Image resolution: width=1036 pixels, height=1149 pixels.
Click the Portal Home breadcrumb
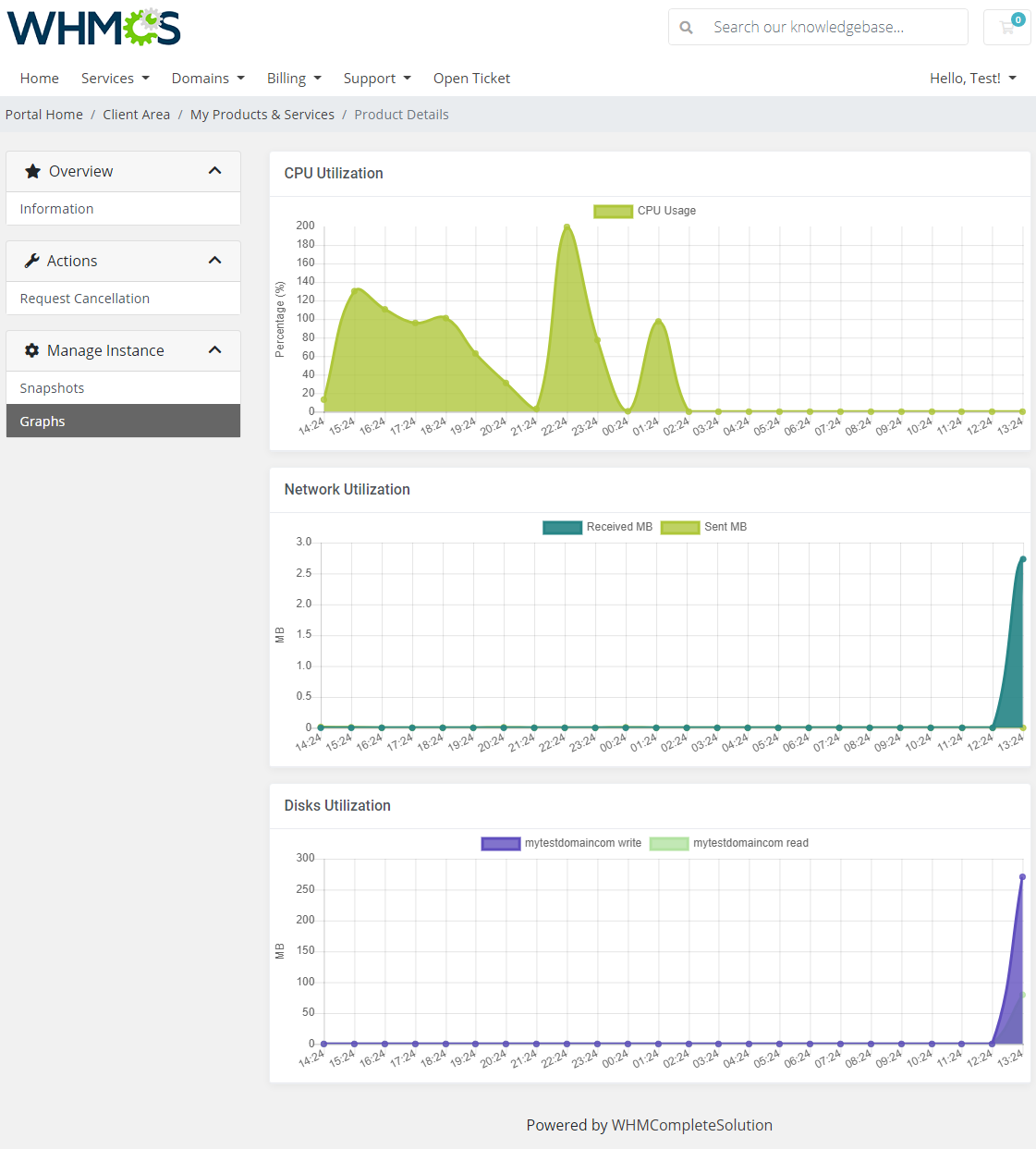pyautogui.click(x=44, y=115)
